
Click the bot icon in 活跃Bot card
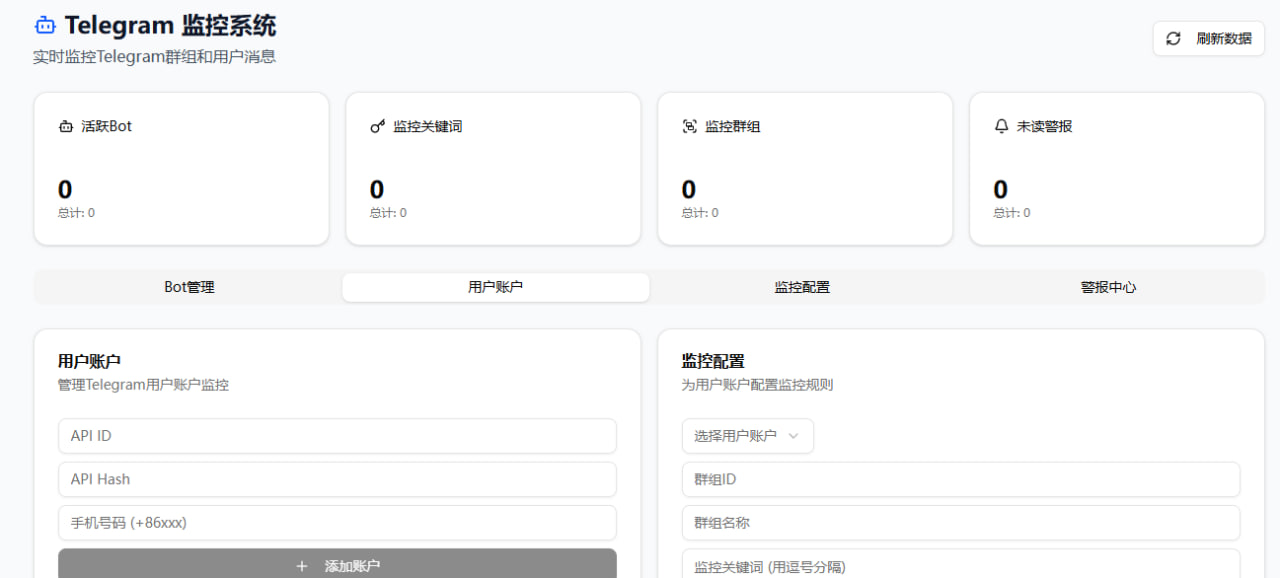[x=66, y=127]
